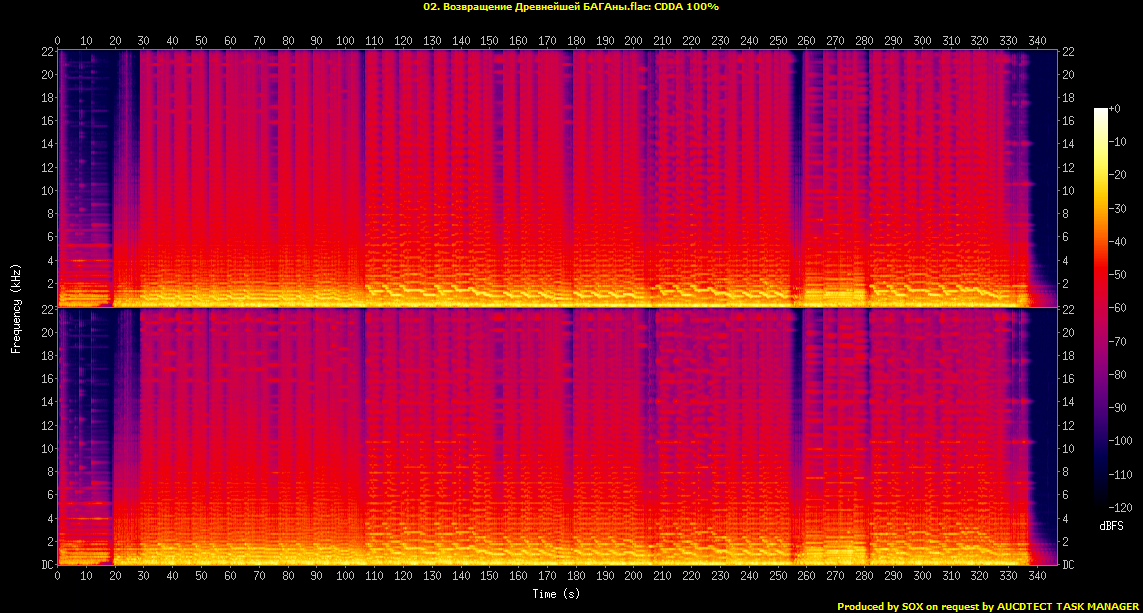Click the 'Produced by SOX' credit text

[x=876, y=606]
